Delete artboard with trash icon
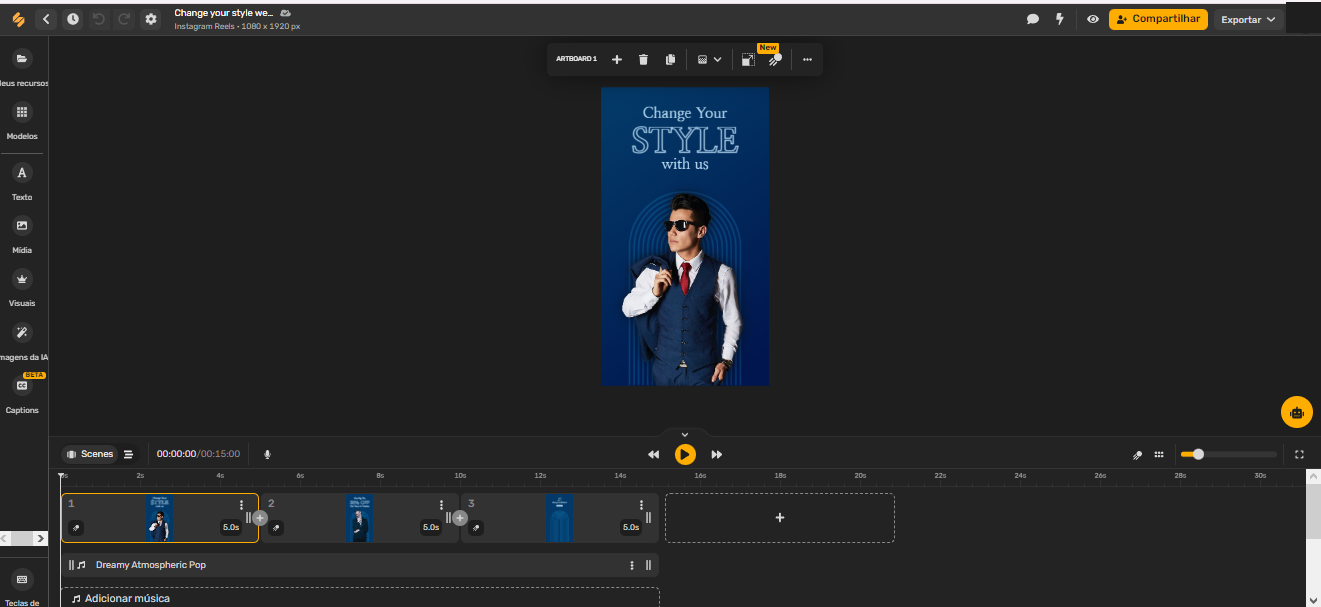The image size is (1321, 607). pos(643,60)
